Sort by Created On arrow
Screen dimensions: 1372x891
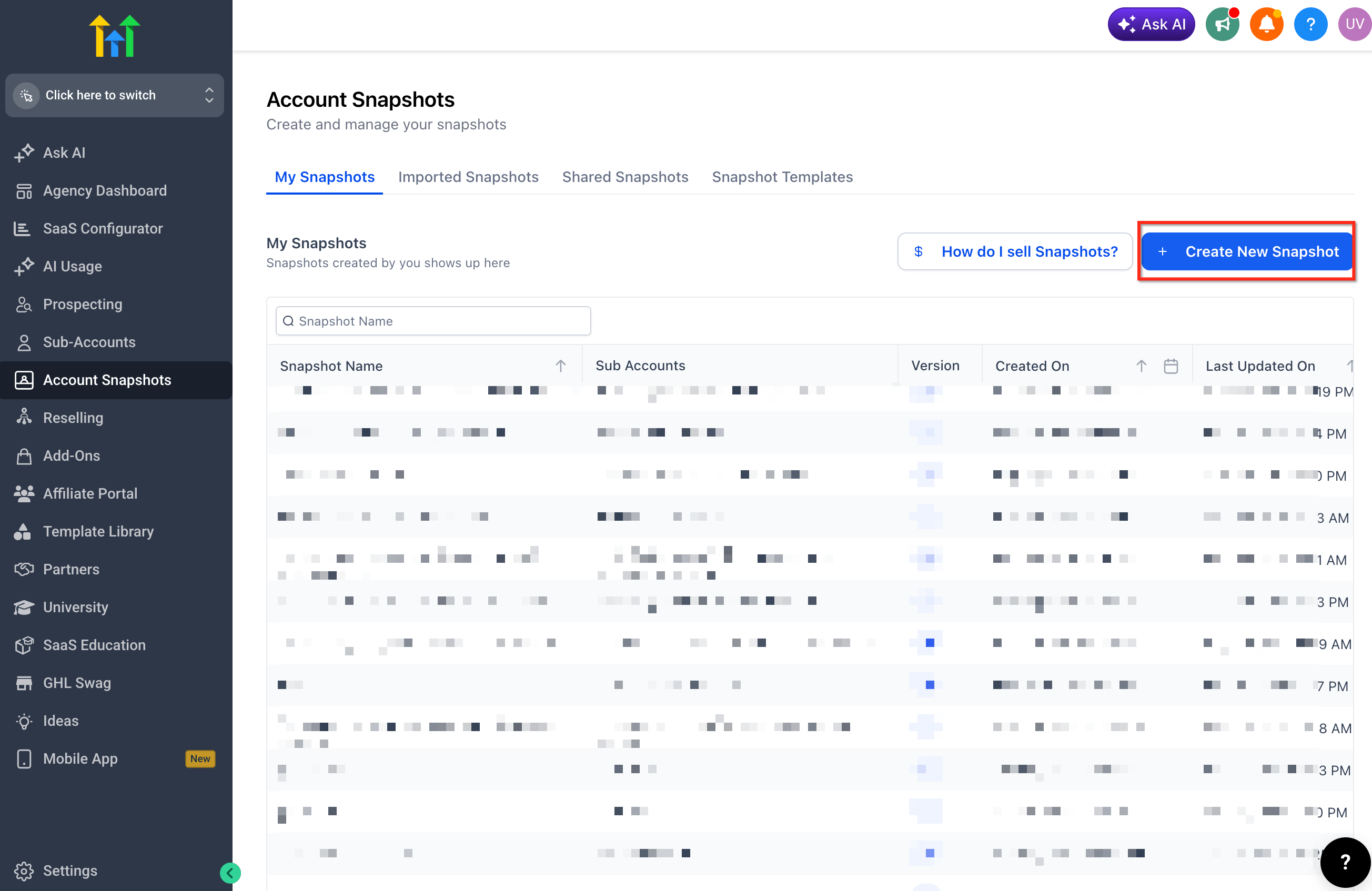click(1141, 366)
